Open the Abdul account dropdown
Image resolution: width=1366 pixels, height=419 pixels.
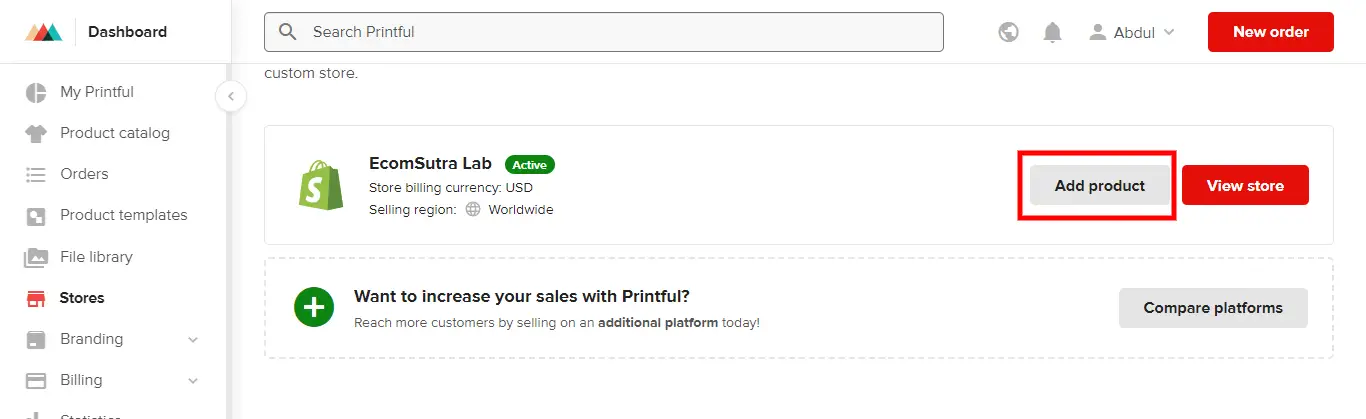pos(1132,32)
